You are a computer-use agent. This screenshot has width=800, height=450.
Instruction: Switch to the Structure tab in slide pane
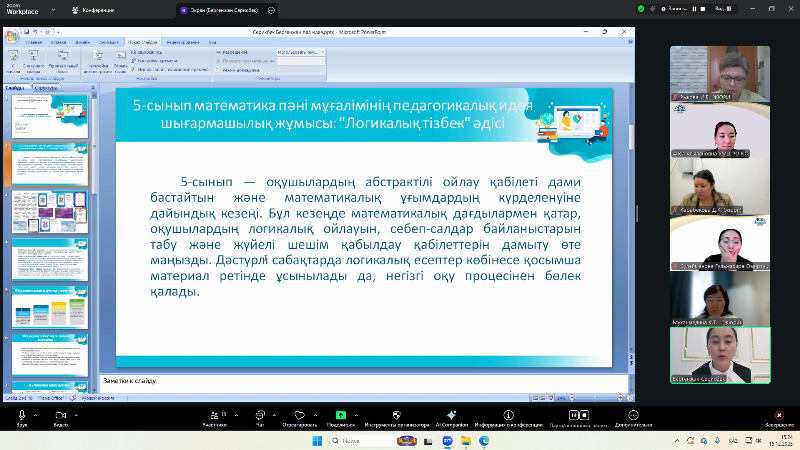pos(47,88)
